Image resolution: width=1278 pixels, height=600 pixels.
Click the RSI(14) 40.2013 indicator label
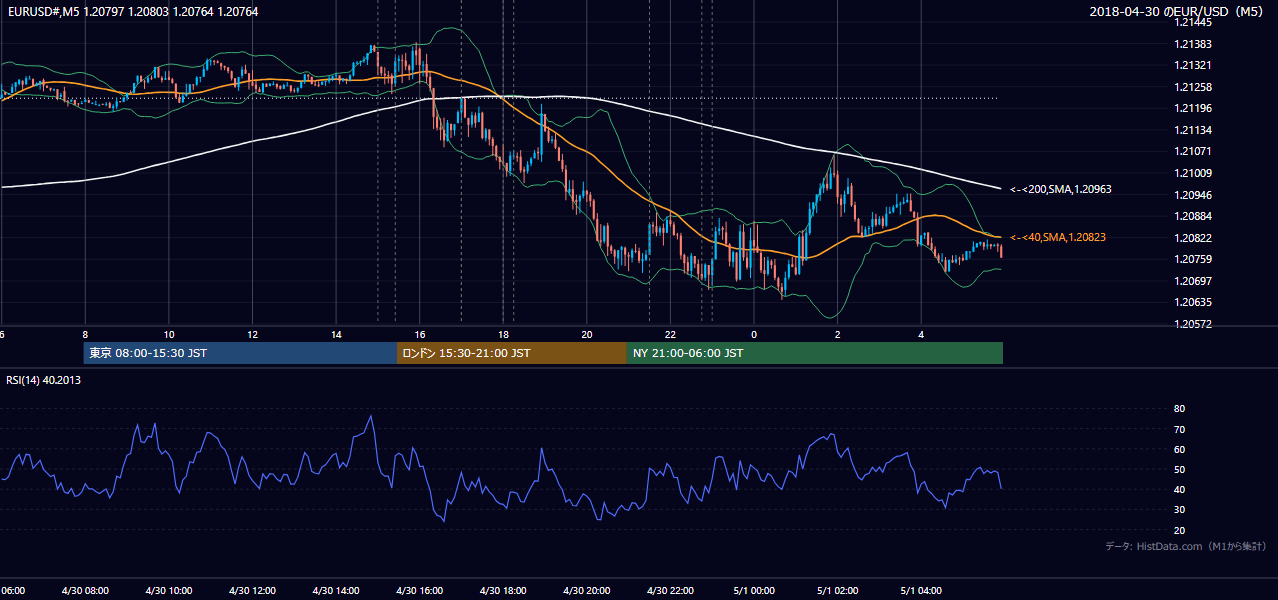[x=43, y=380]
